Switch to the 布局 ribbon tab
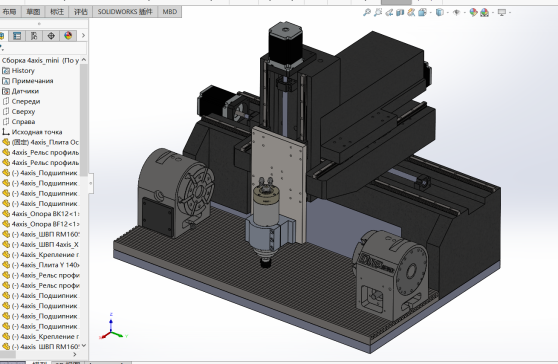This screenshot has width=558, height=364. pyautogui.click(x=9, y=12)
